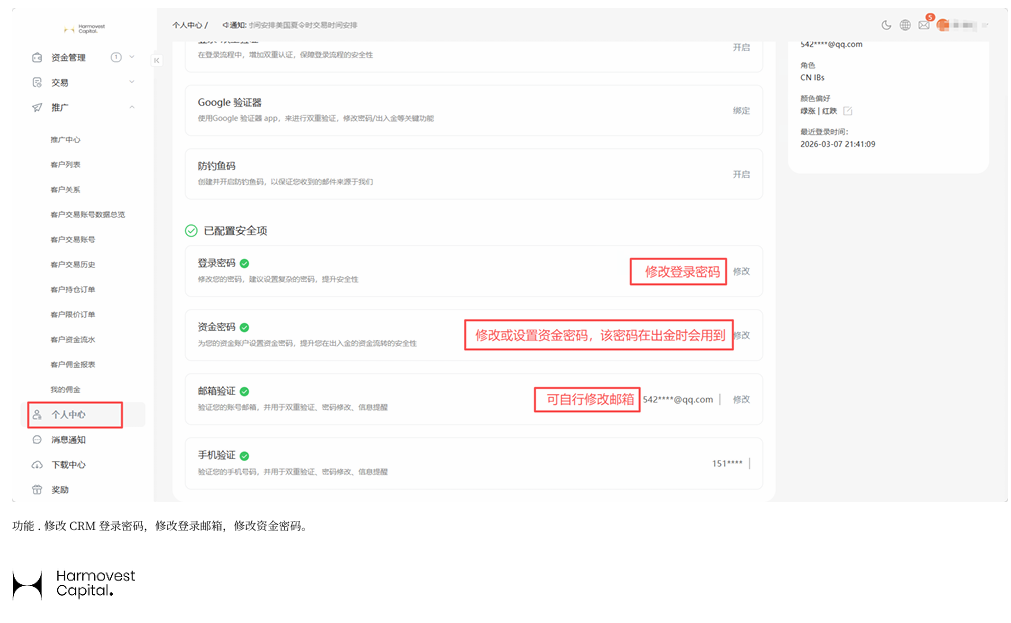Open language selection with the globe icon
The width and height of the screenshot is (1011, 623).
[905, 25]
